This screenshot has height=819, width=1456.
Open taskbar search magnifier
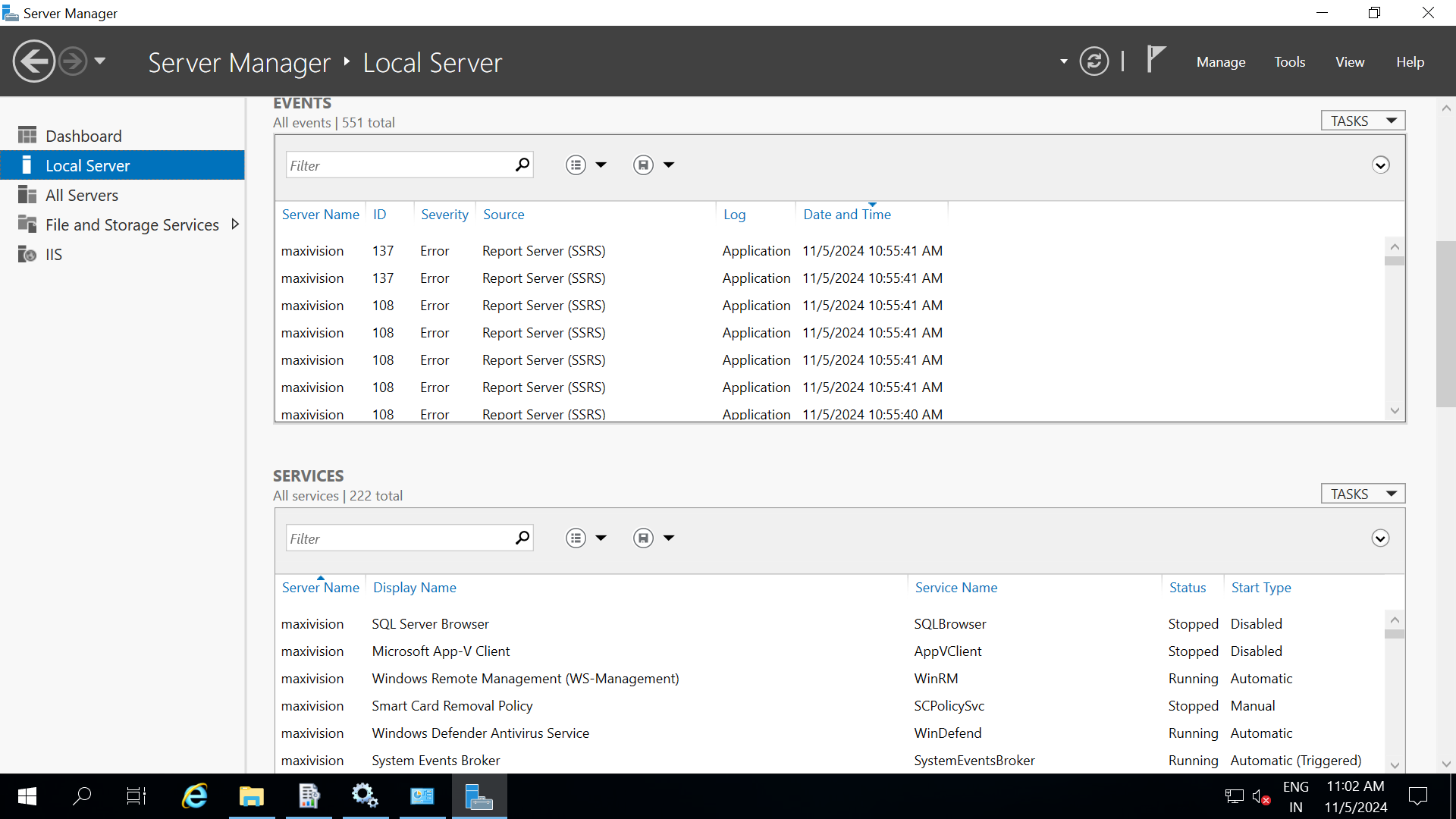pyautogui.click(x=81, y=796)
